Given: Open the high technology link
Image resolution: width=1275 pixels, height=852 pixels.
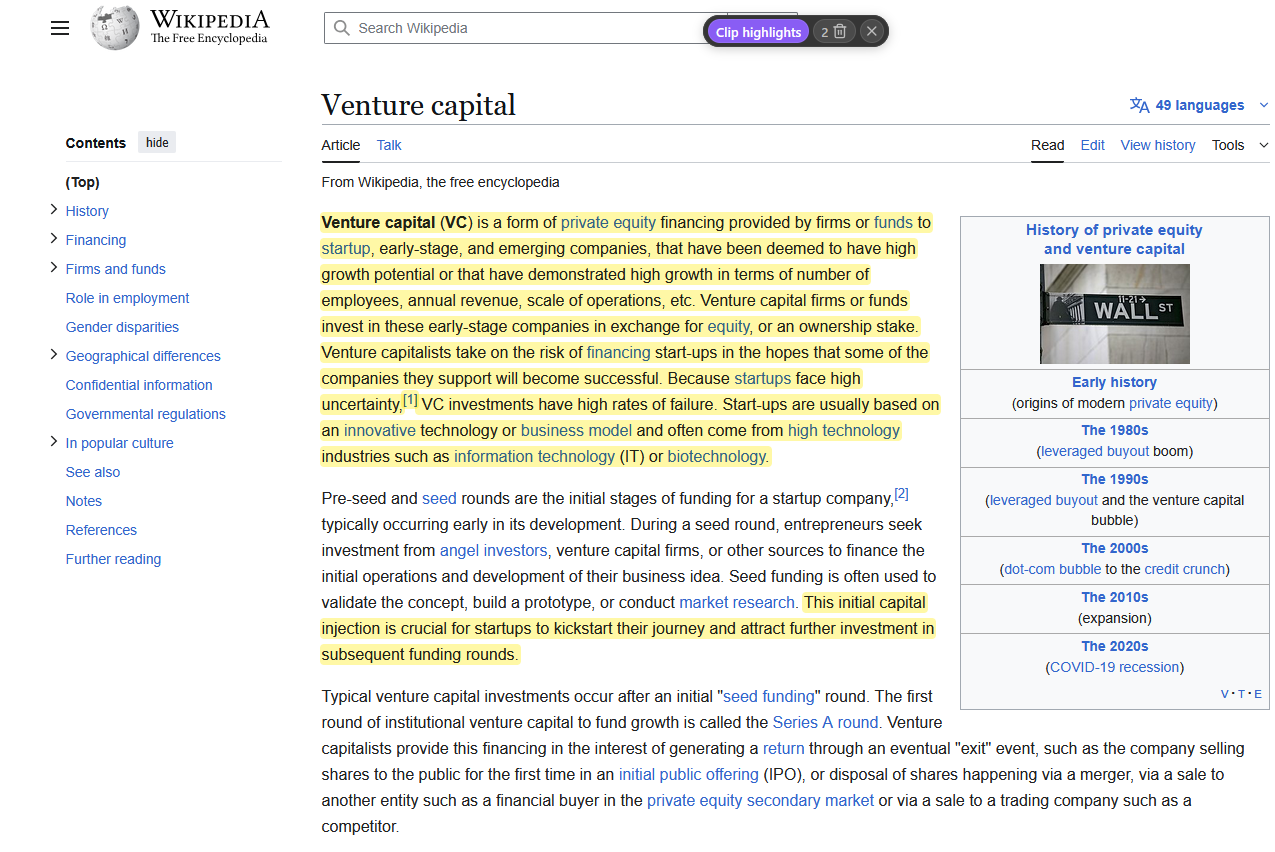Looking at the screenshot, I should 844,430.
